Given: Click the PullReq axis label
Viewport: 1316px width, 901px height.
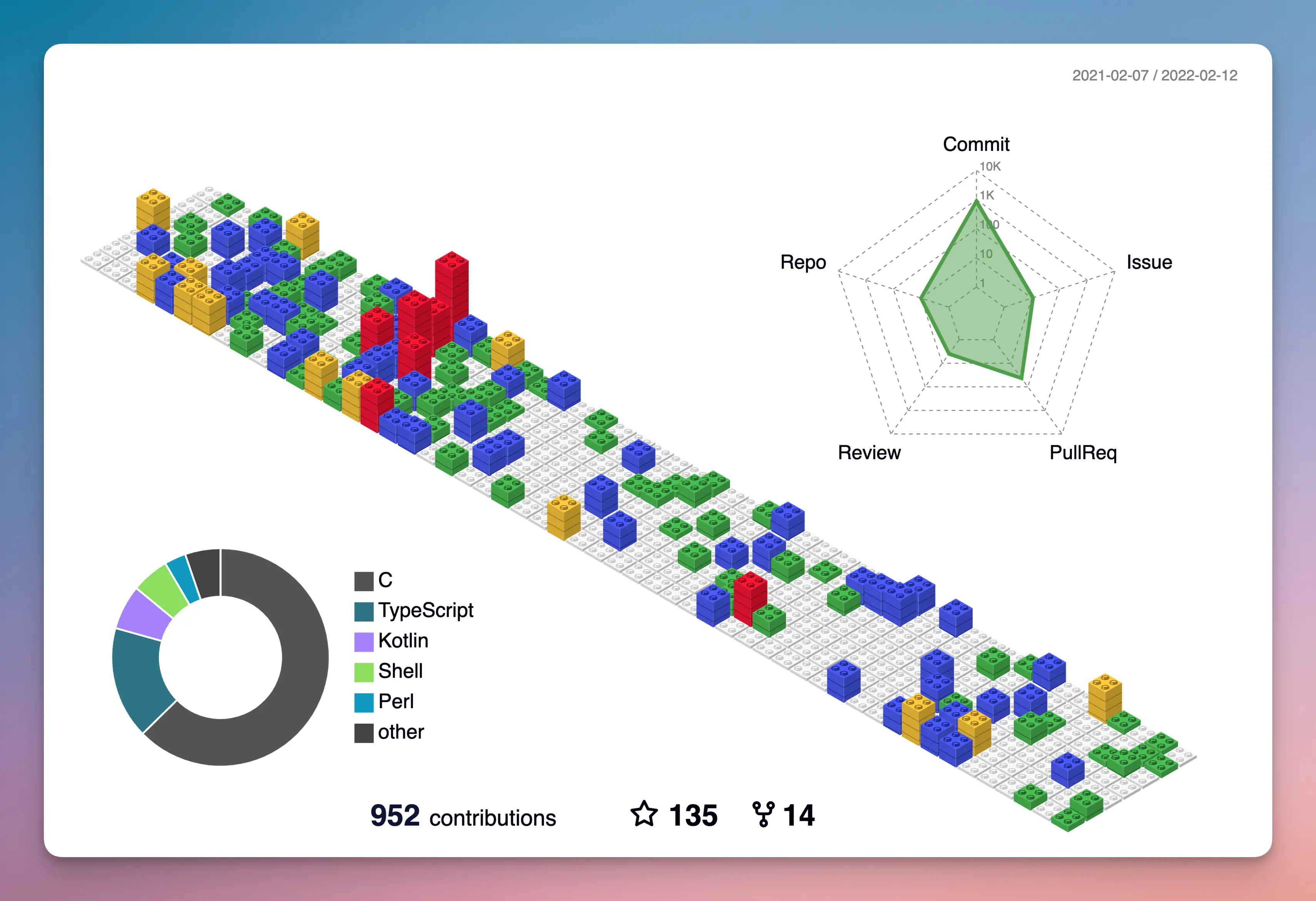Looking at the screenshot, I should tap(1083, 453).
